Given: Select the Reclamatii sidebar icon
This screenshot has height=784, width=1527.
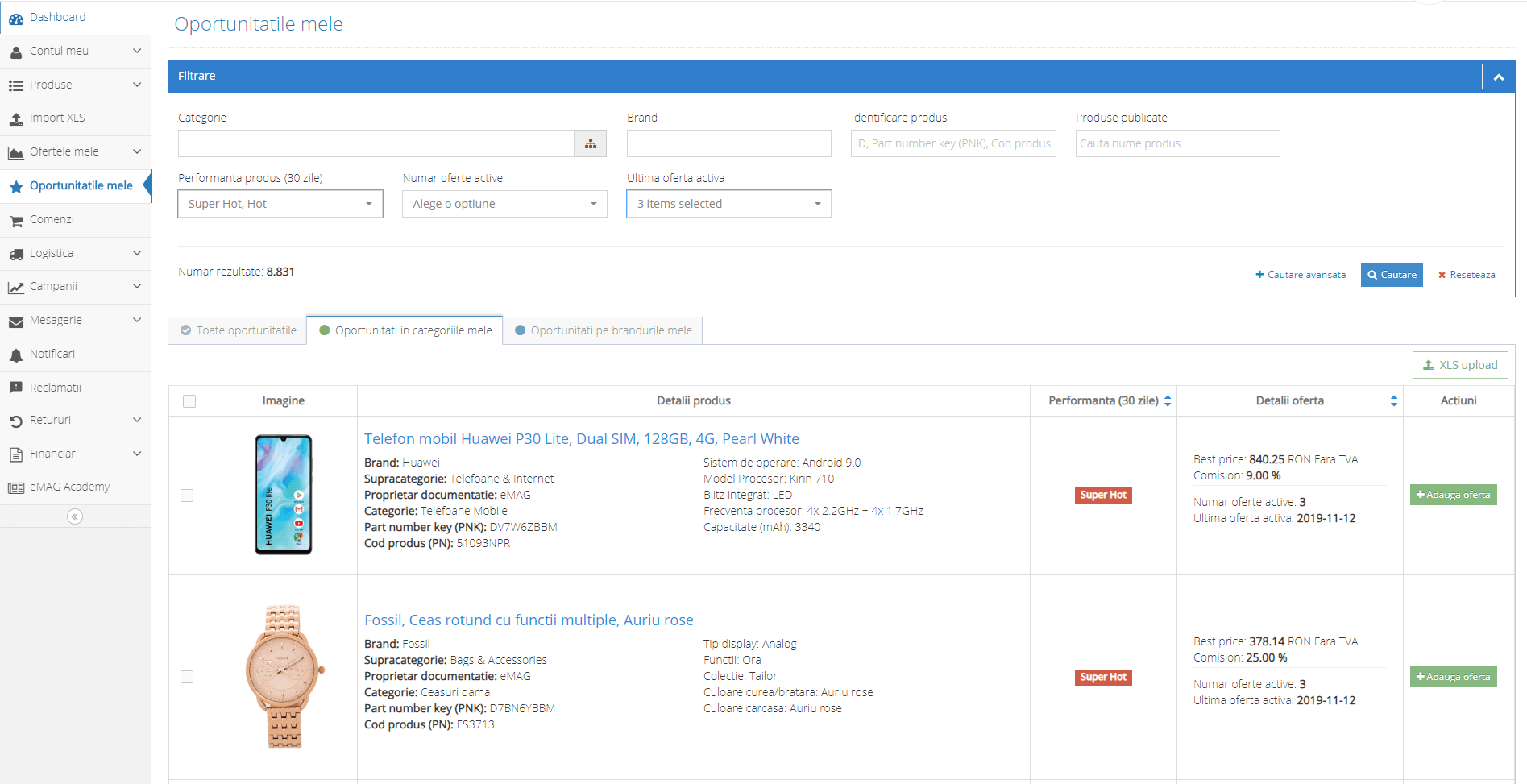Looking at the screenshot, I should click(x=16, y=387).
